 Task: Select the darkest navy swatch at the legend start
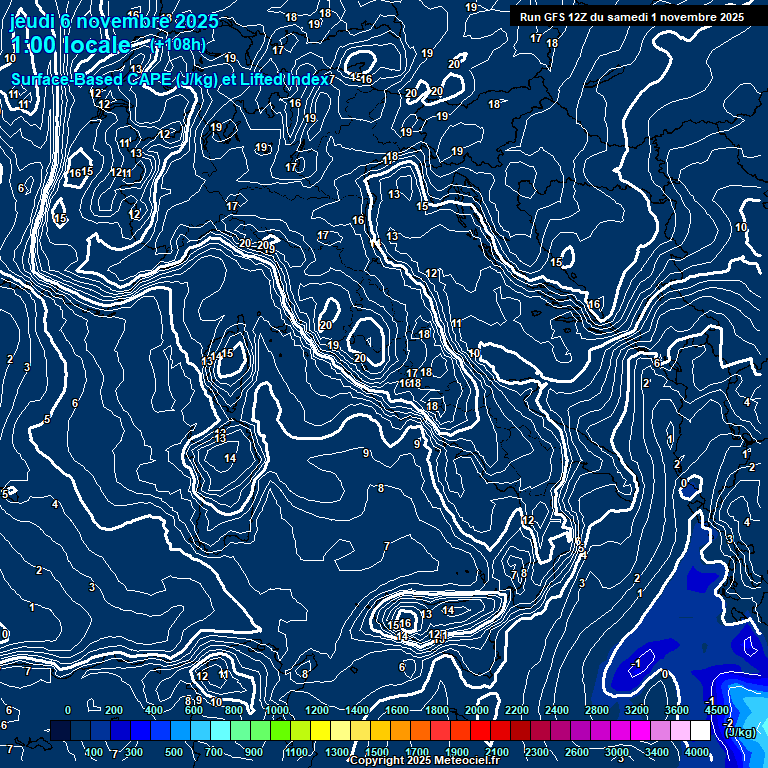click(61, 730)
